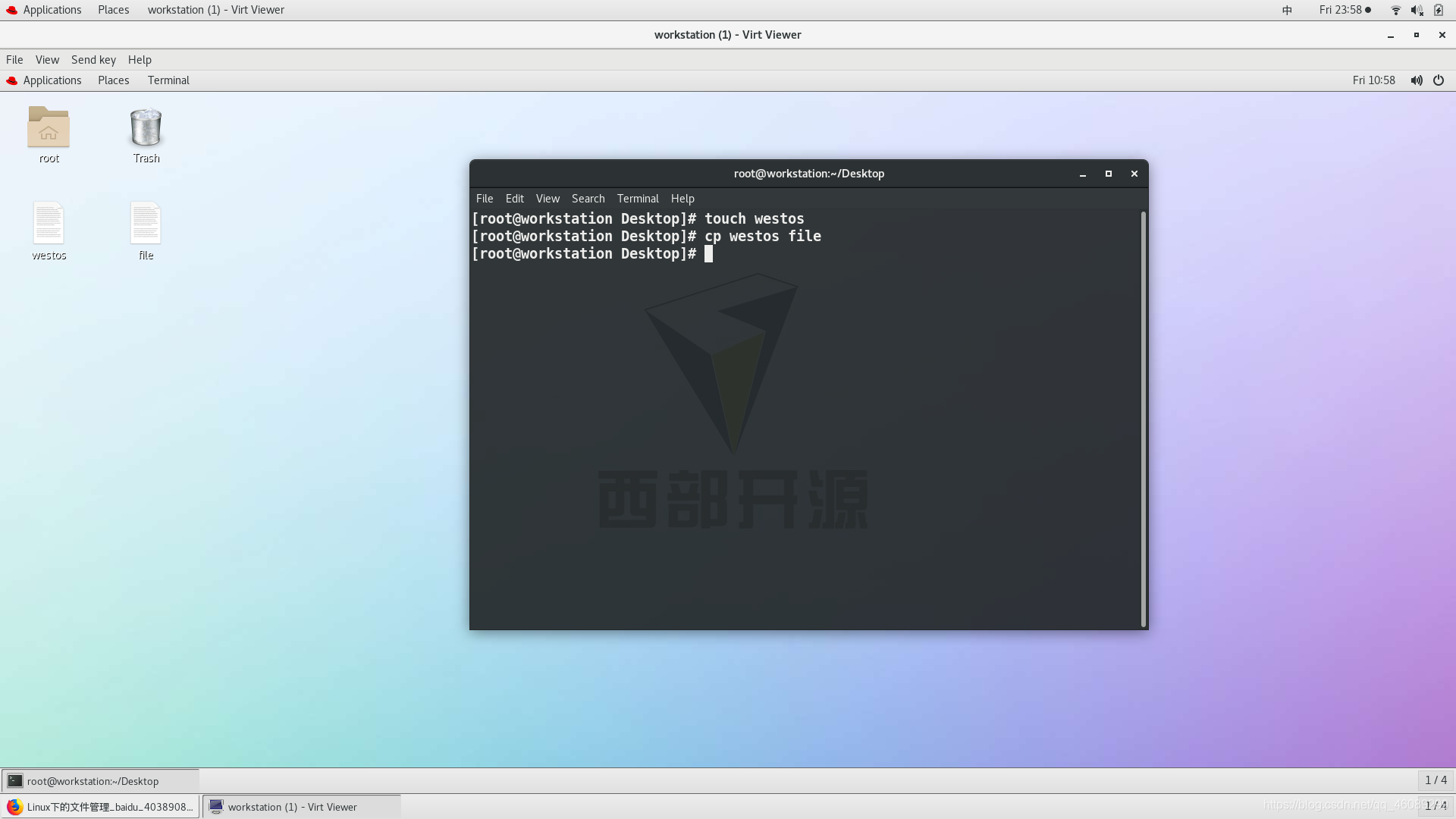Open Terminal application from top bar
The image size is (1456, 819).
click(168, 80)
